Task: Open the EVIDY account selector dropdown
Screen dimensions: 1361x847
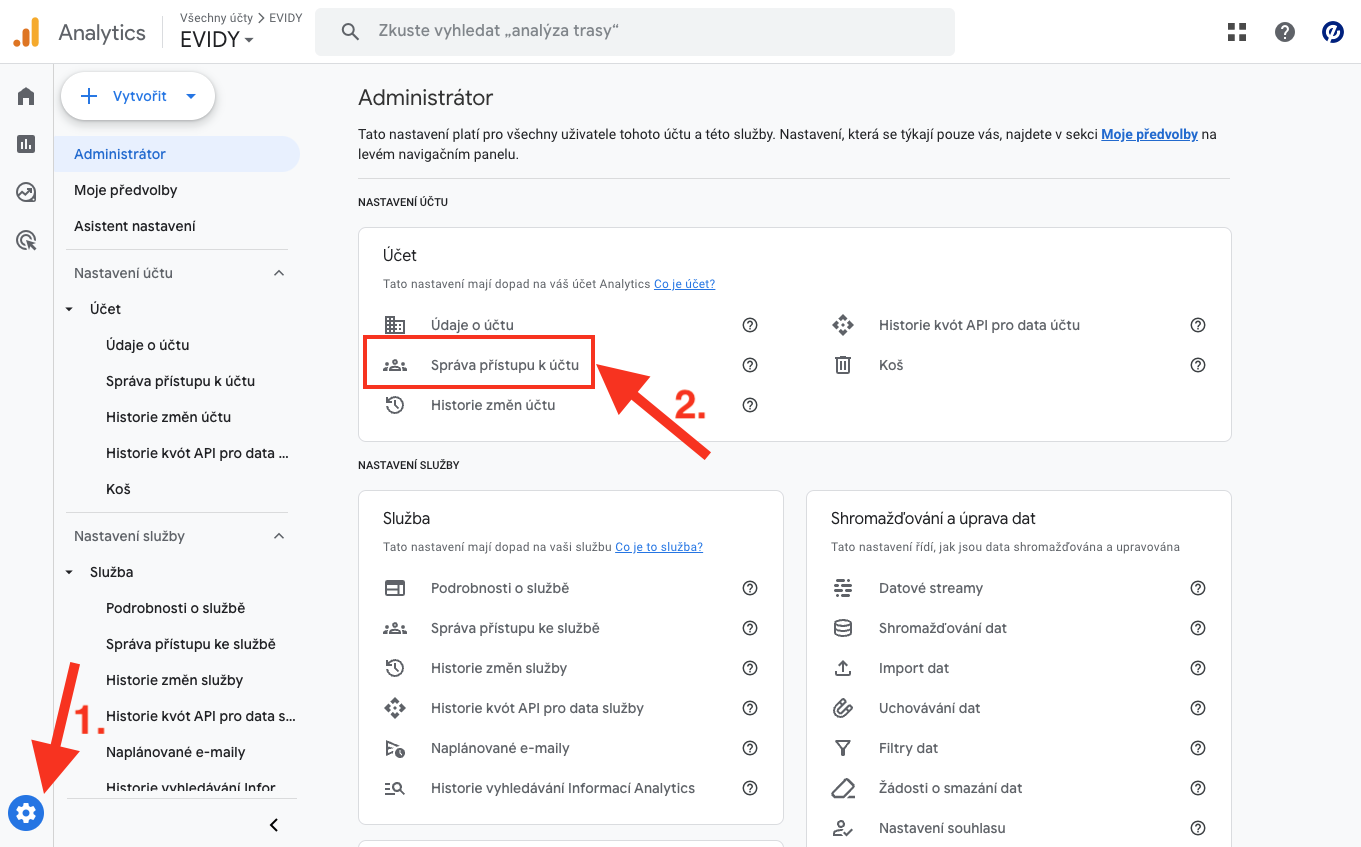Action: point(217,40)
